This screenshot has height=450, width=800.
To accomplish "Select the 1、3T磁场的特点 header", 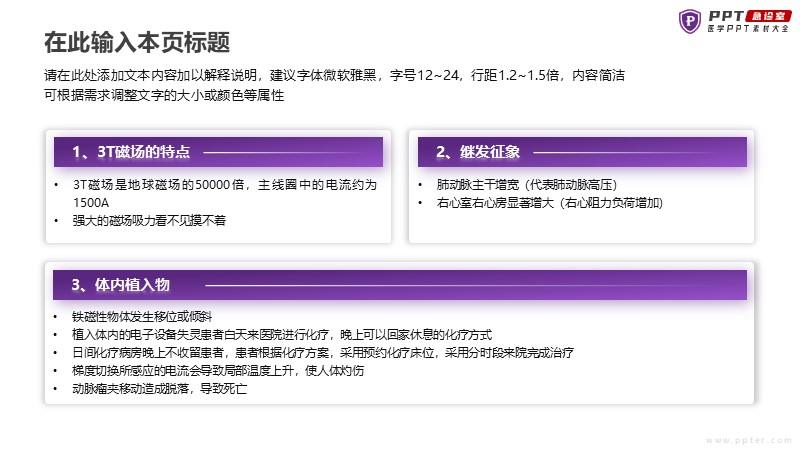I will (x=131, y=152).
